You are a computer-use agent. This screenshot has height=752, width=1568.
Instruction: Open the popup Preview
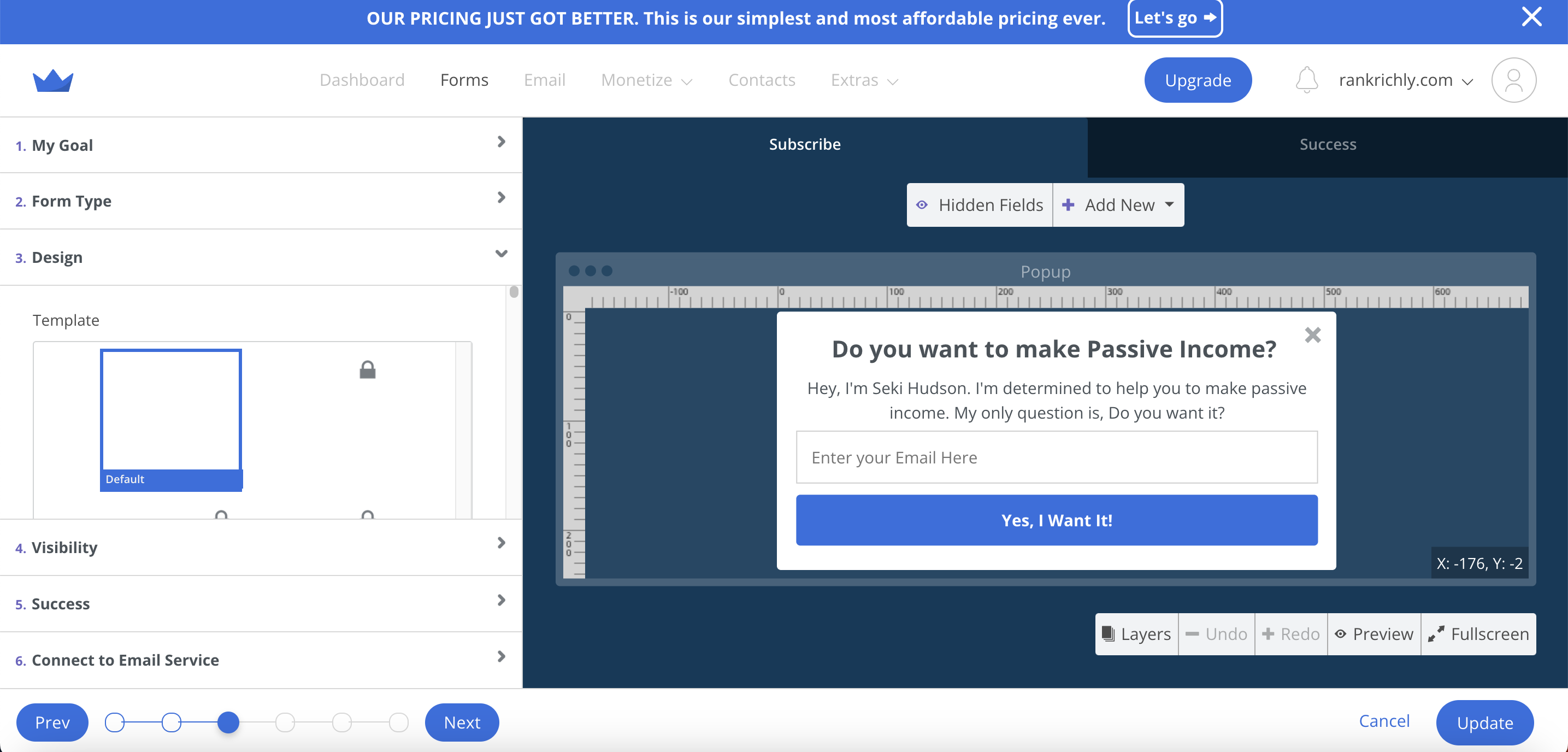(x=1374, y=634)
